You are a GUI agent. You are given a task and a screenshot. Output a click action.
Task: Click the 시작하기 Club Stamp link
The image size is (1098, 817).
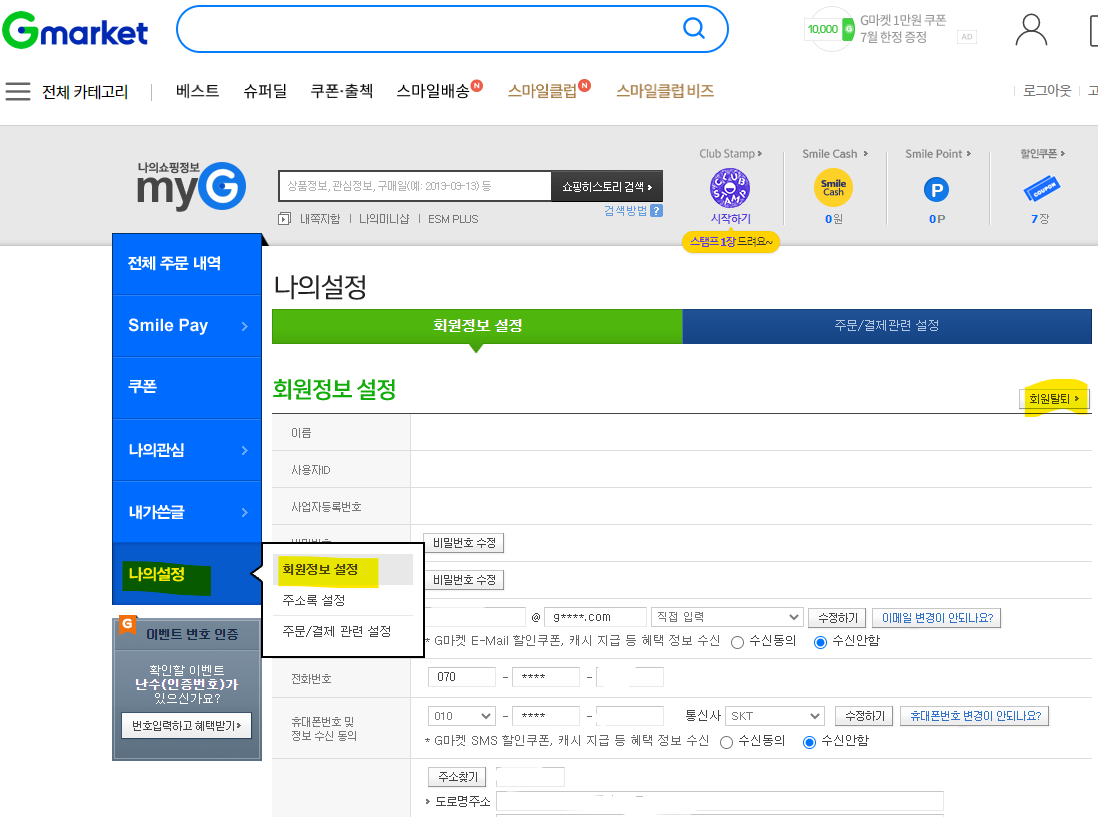pos(730,218)
